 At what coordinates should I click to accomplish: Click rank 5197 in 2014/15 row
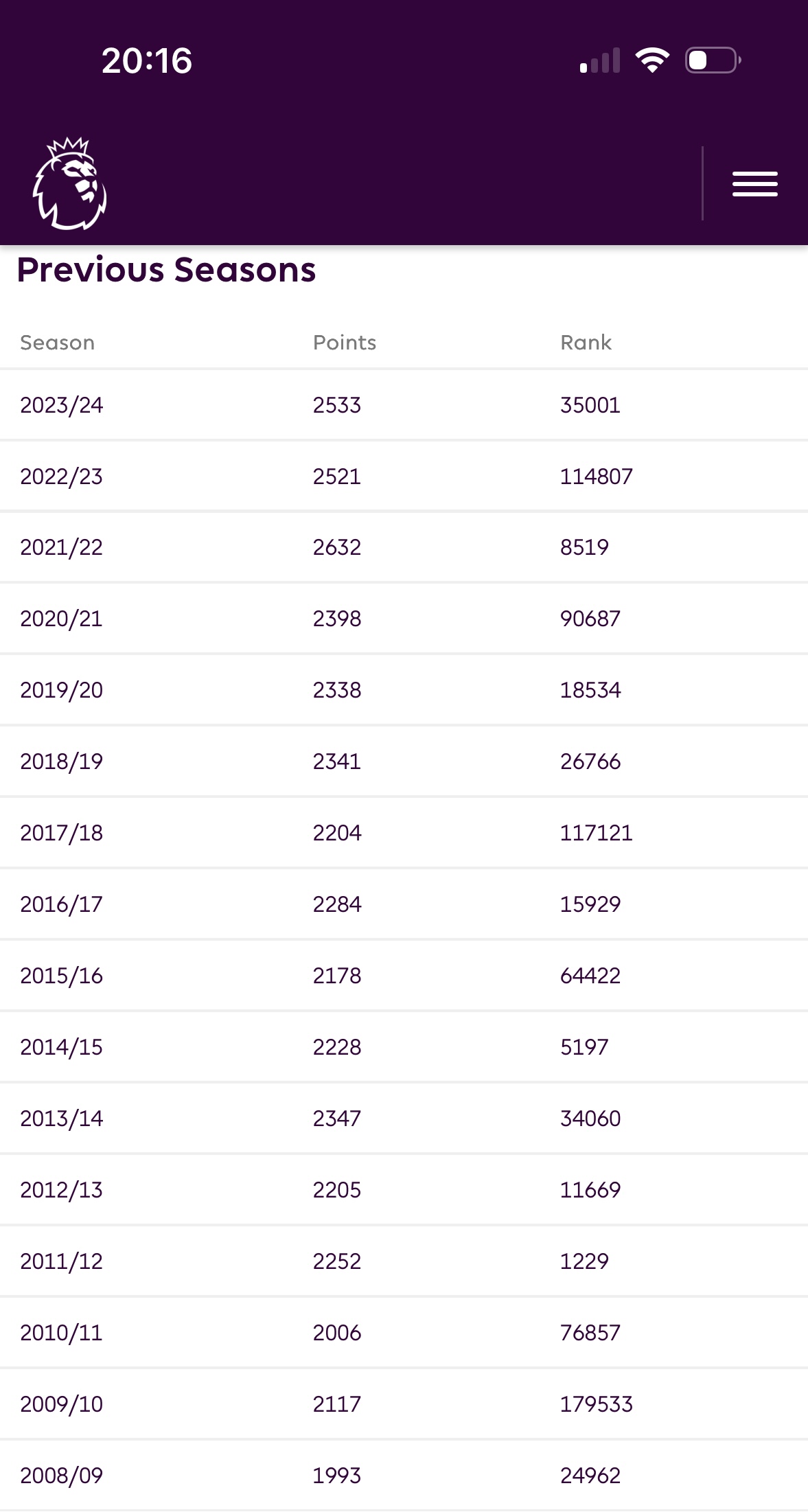coord(584,1047)
